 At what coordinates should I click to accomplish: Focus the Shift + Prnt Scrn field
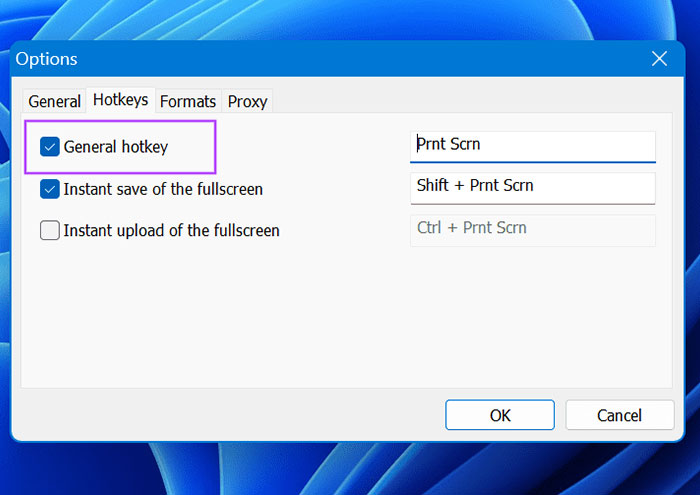[x=532, y=186]
